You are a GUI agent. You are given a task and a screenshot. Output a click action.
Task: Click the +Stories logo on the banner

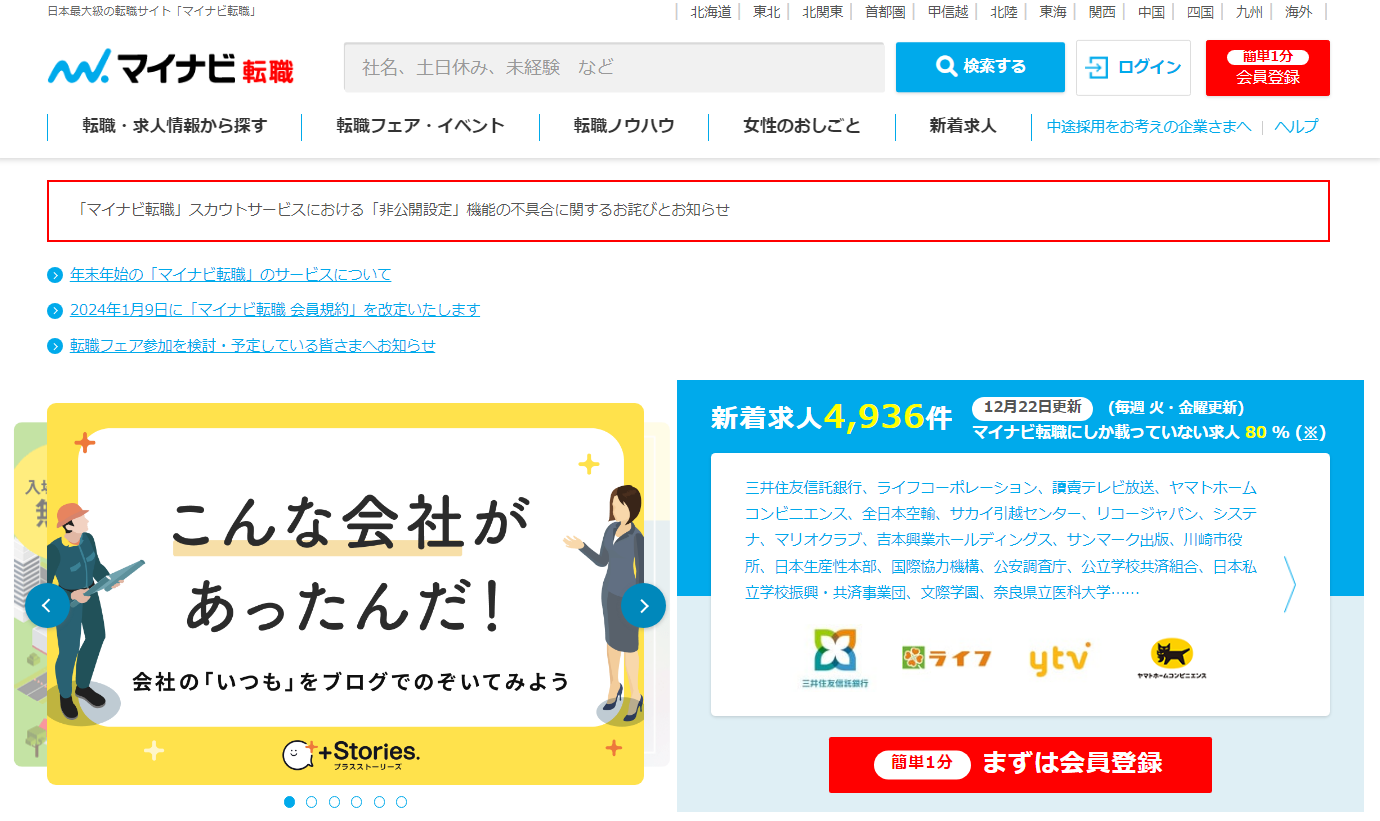350,754
